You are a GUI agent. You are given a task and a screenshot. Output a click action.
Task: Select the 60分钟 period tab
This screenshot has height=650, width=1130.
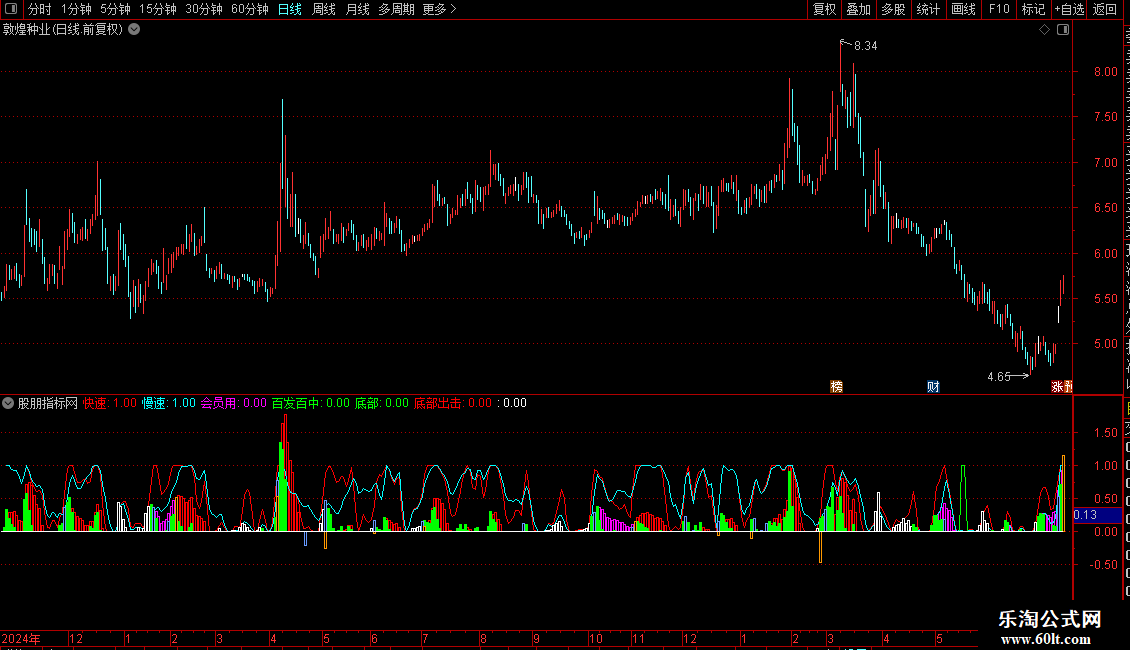click(x=250, y=9)
